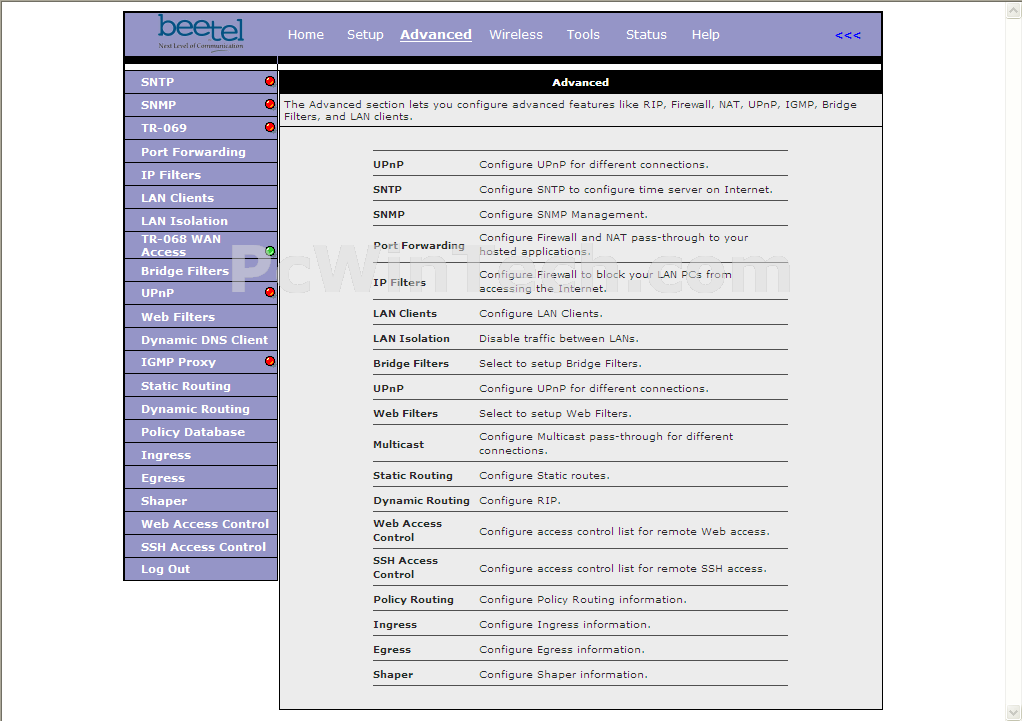
Task: Select Web Filters in the sidebar menu
Action: tap(178, 317)
